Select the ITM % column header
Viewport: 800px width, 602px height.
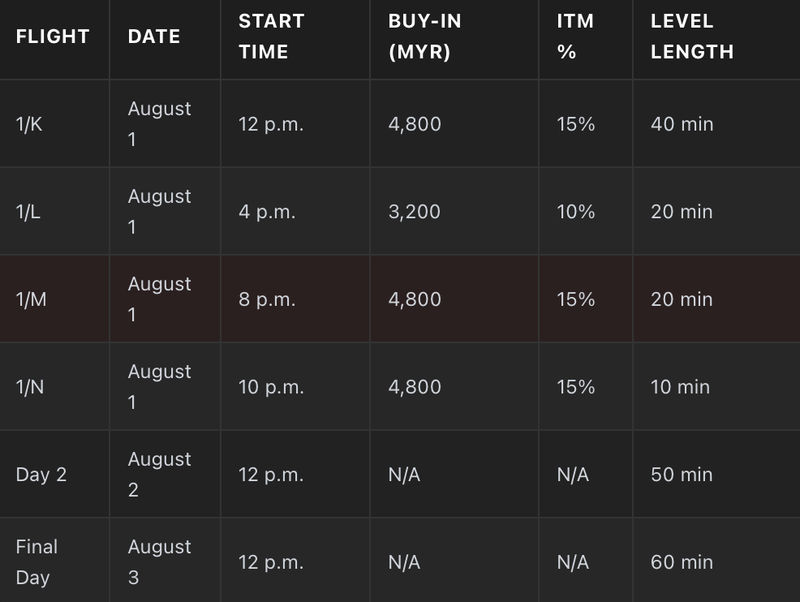tap(575, 36)
